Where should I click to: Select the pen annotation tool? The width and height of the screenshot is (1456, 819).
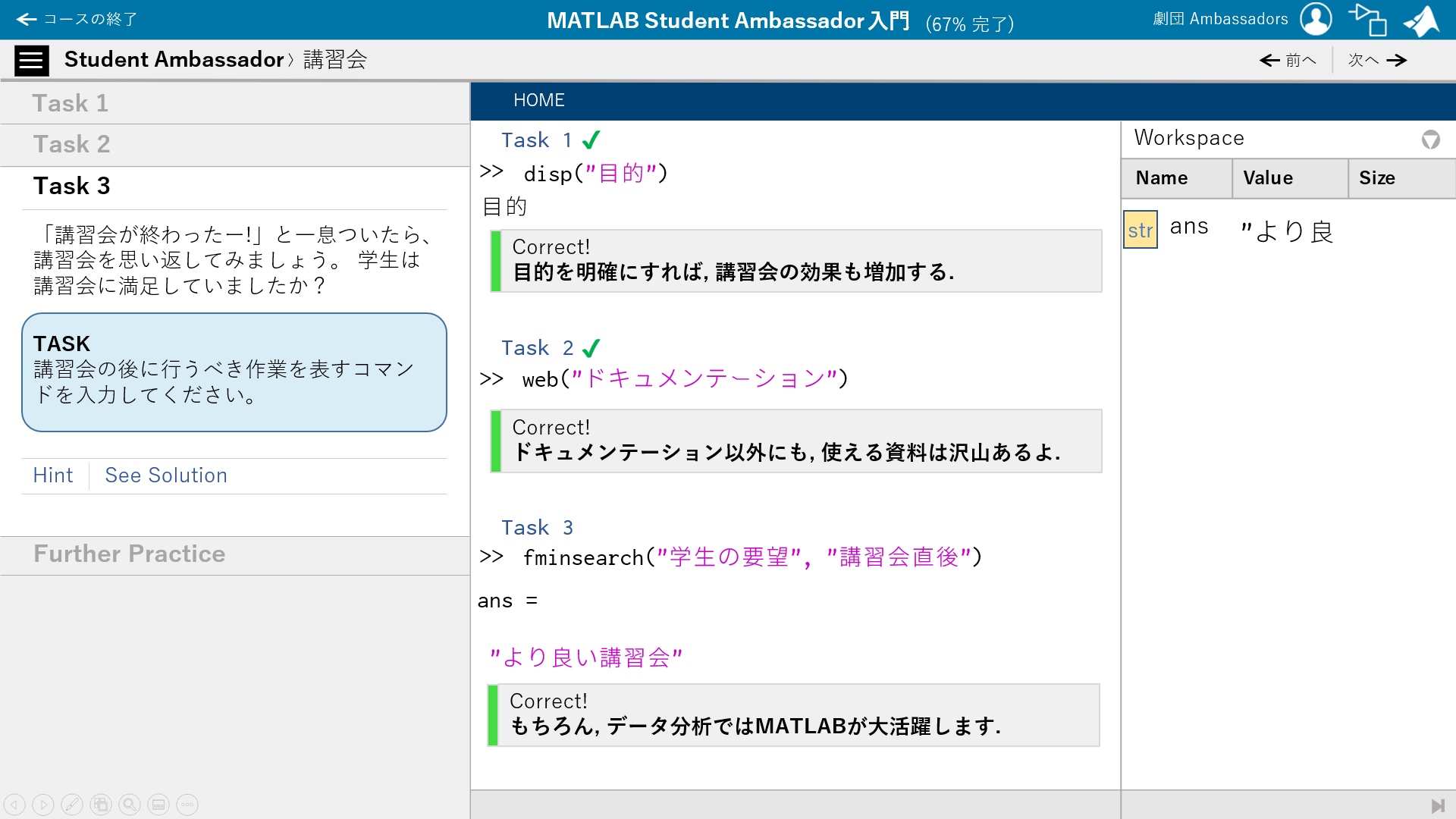point(72,805)
